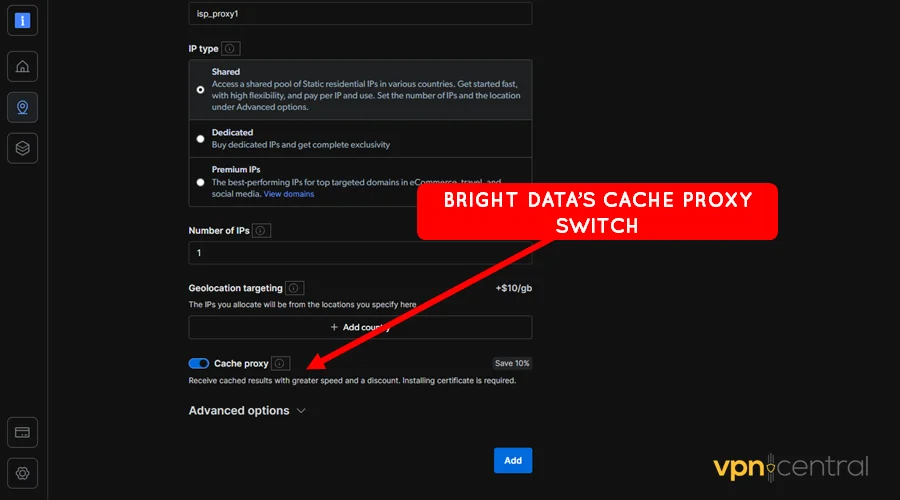Toggle the Cache proxy switch

[199, 363]
